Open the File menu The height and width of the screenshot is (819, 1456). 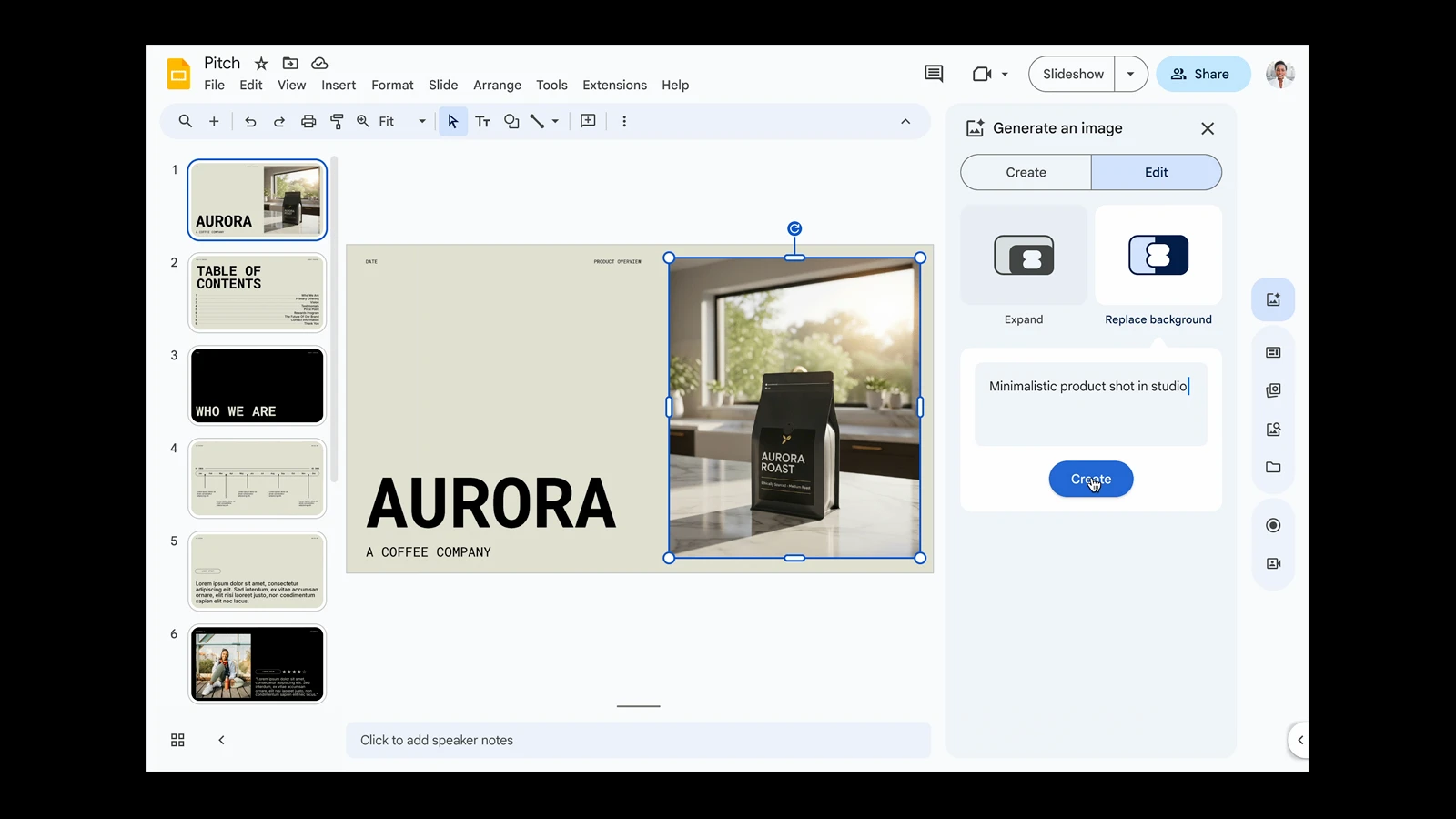[215, 85]
